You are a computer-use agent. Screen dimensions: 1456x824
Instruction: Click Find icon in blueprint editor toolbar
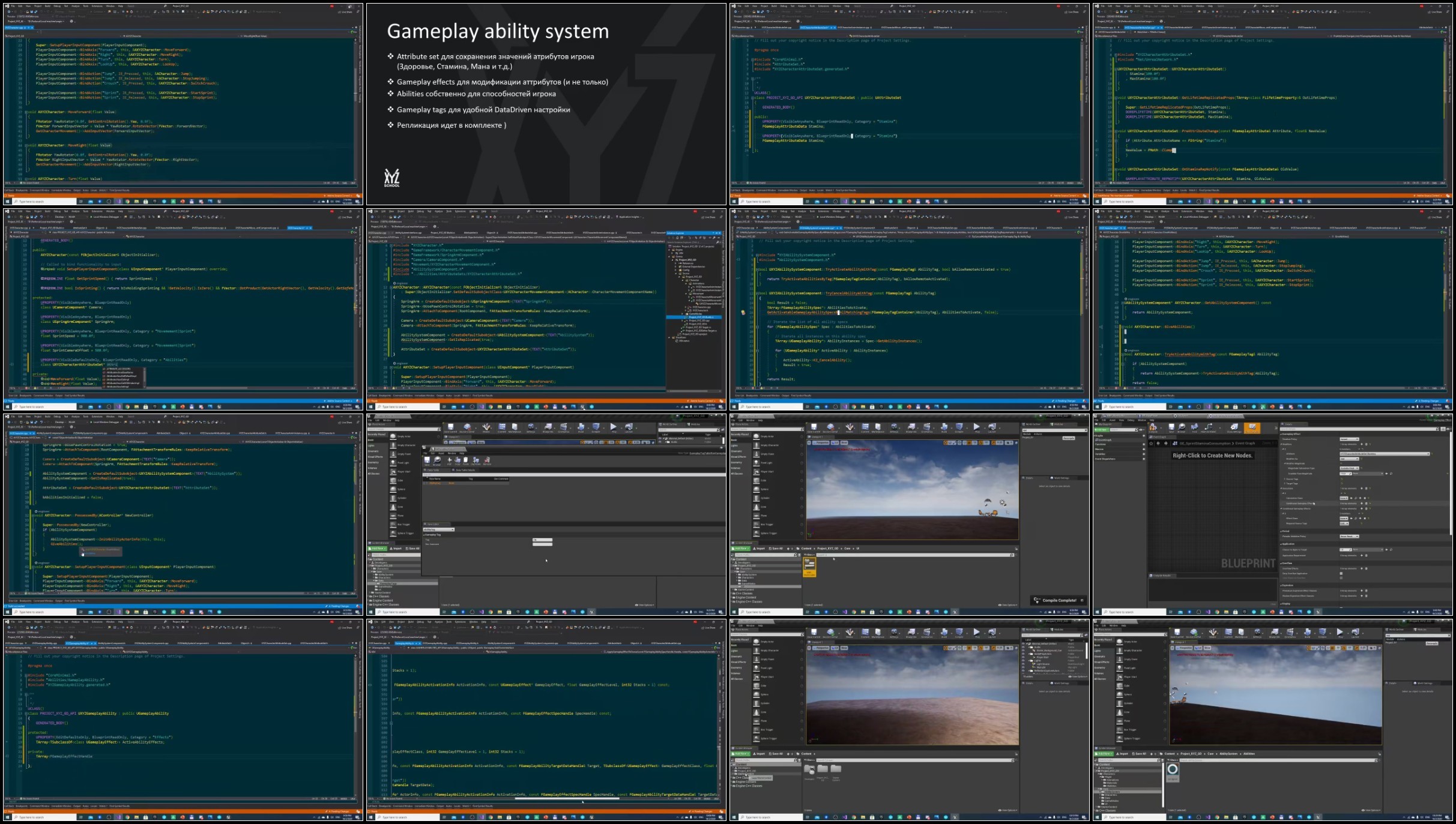point(1195,428)
